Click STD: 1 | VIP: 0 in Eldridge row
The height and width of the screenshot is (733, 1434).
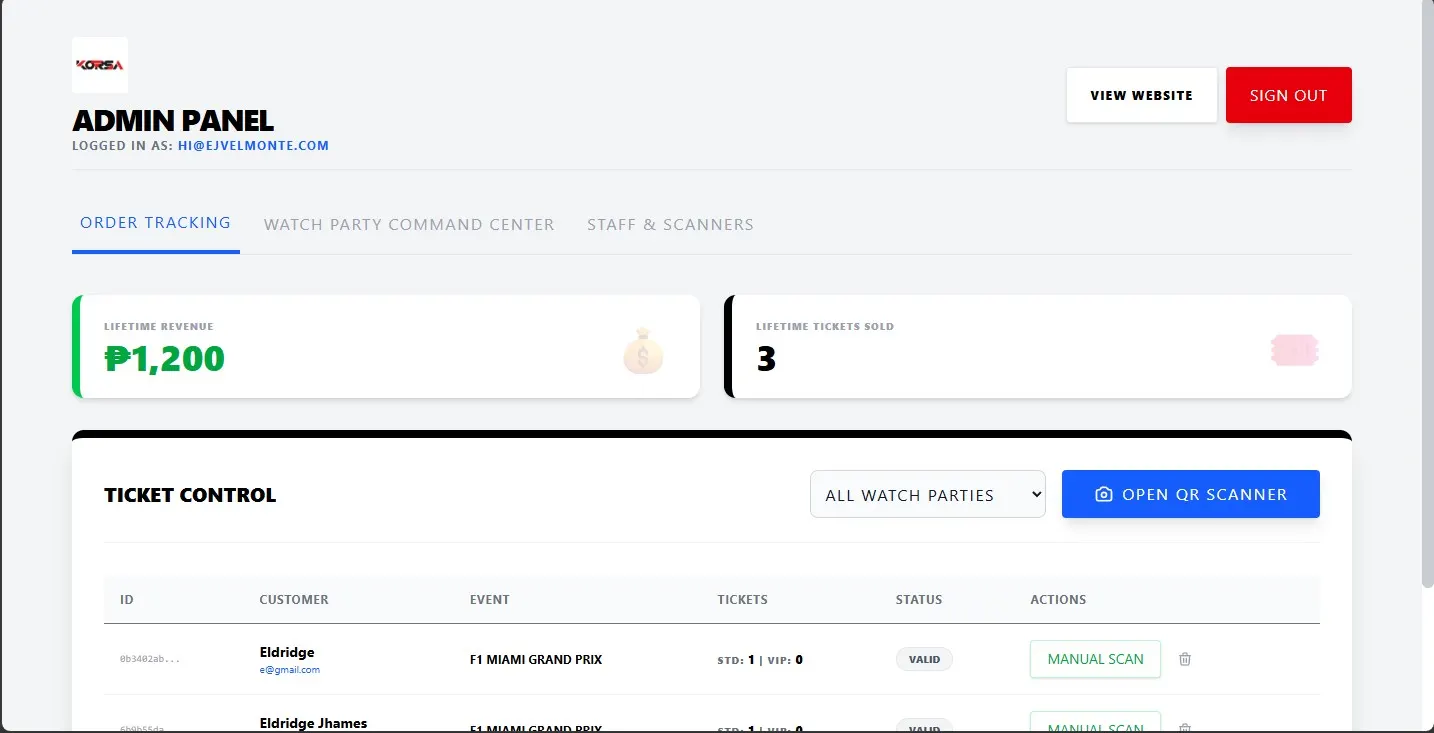pyautogui.click(x=760, y=660)
